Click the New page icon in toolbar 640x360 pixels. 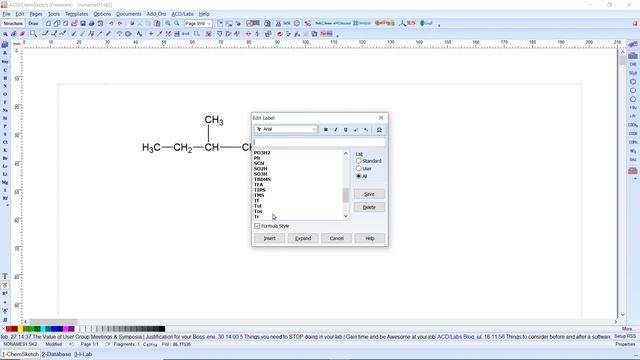tap(48, 24)
